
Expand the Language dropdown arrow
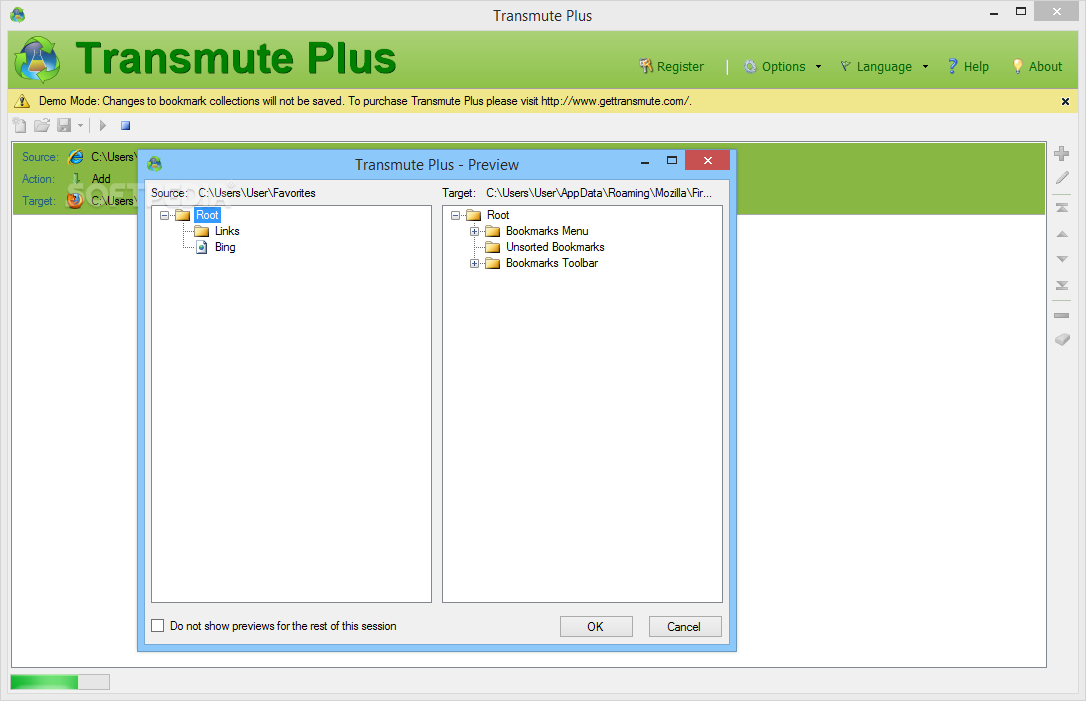pyautogui.click(x=925, y=66)
